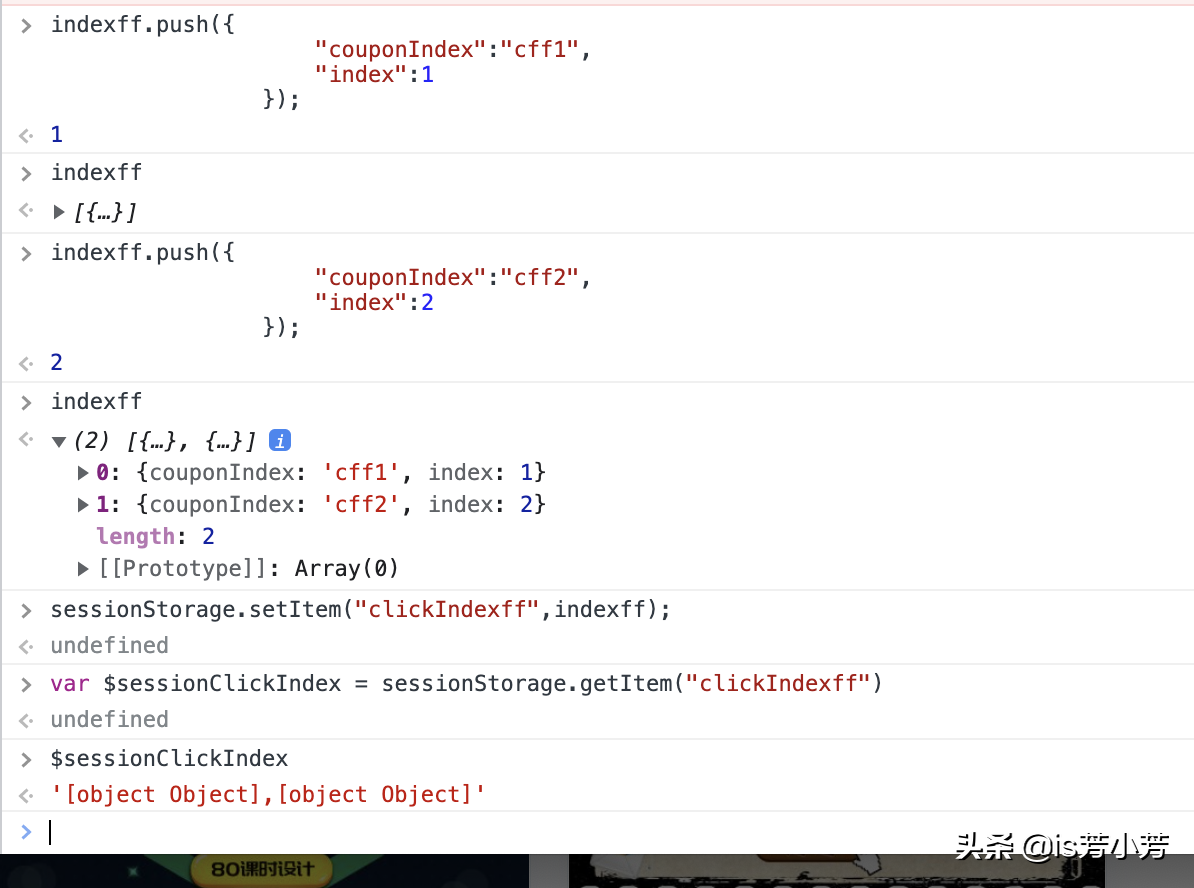Viewport: 1194px width, 888px height.
Task: Click the return value 2 from second push
Action: tap(56, 363)
